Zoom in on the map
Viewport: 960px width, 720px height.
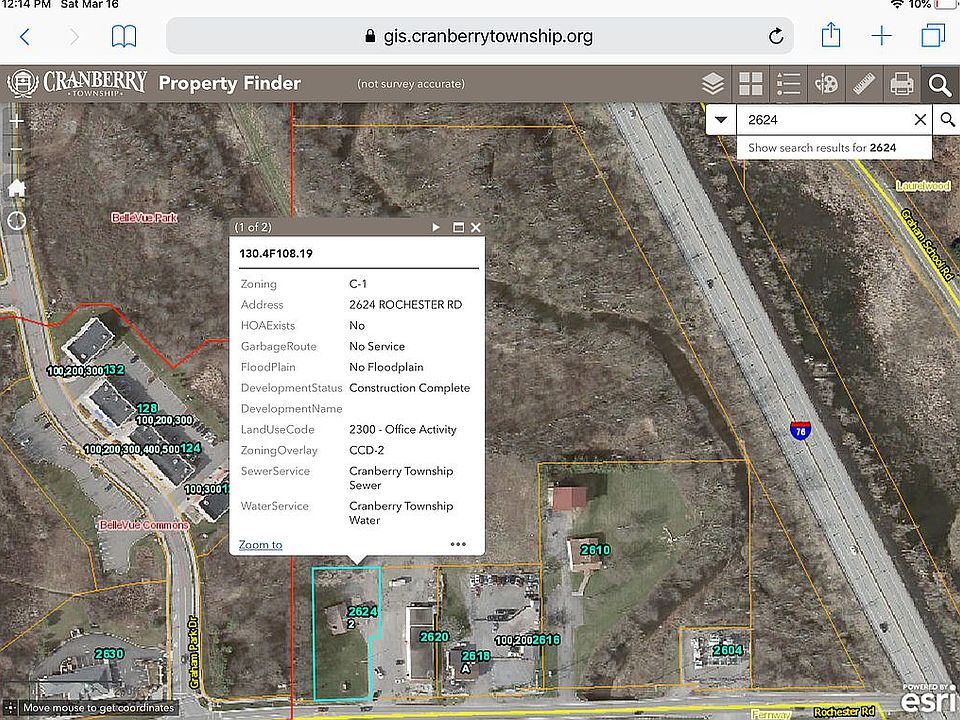(16, 120)
